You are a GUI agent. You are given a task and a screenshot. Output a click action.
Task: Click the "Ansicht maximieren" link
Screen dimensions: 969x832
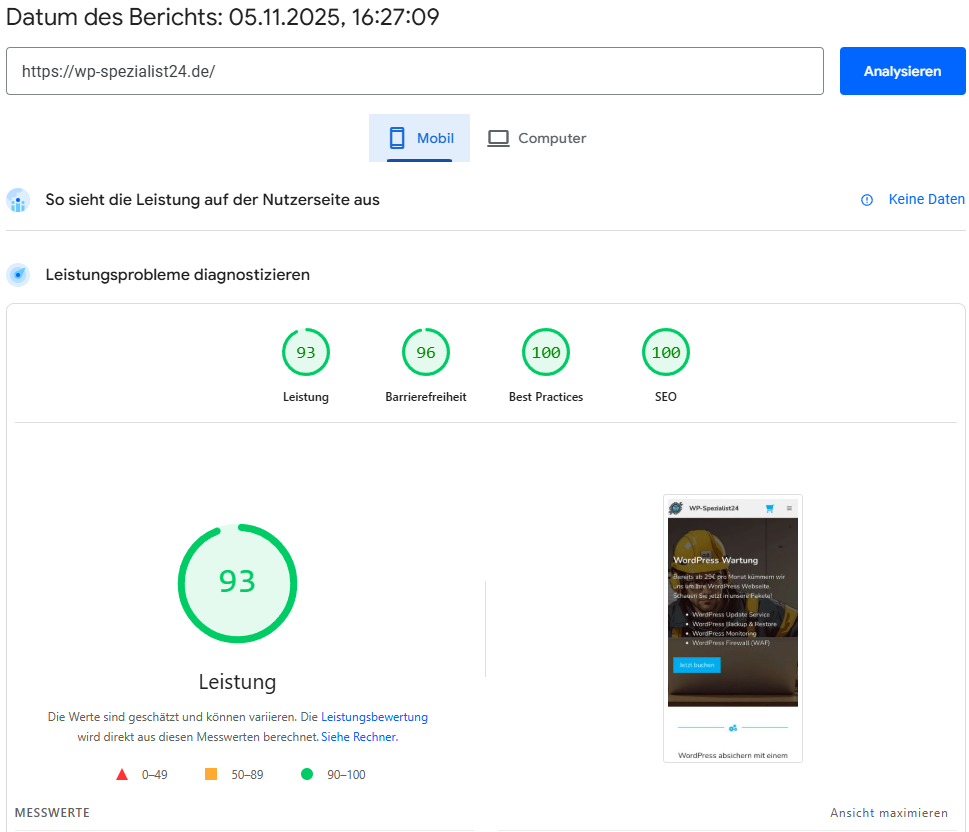[888, 813]
